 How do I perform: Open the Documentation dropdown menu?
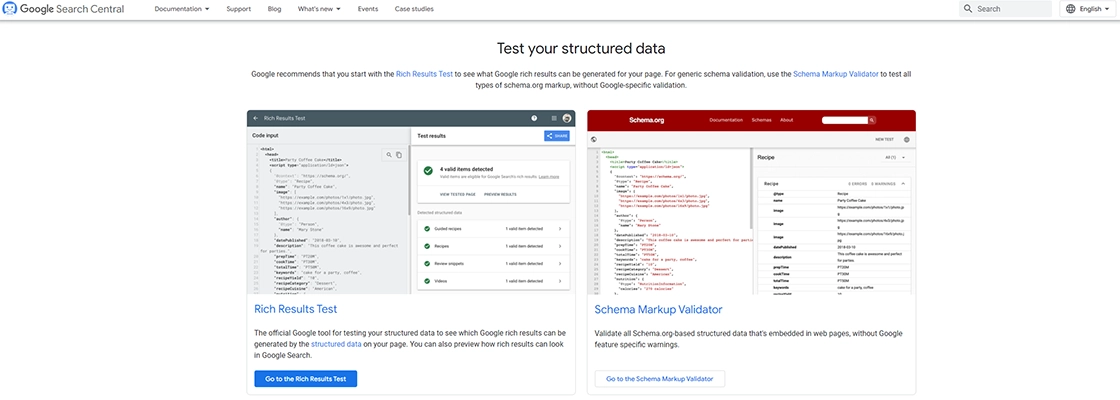(182, 9)
